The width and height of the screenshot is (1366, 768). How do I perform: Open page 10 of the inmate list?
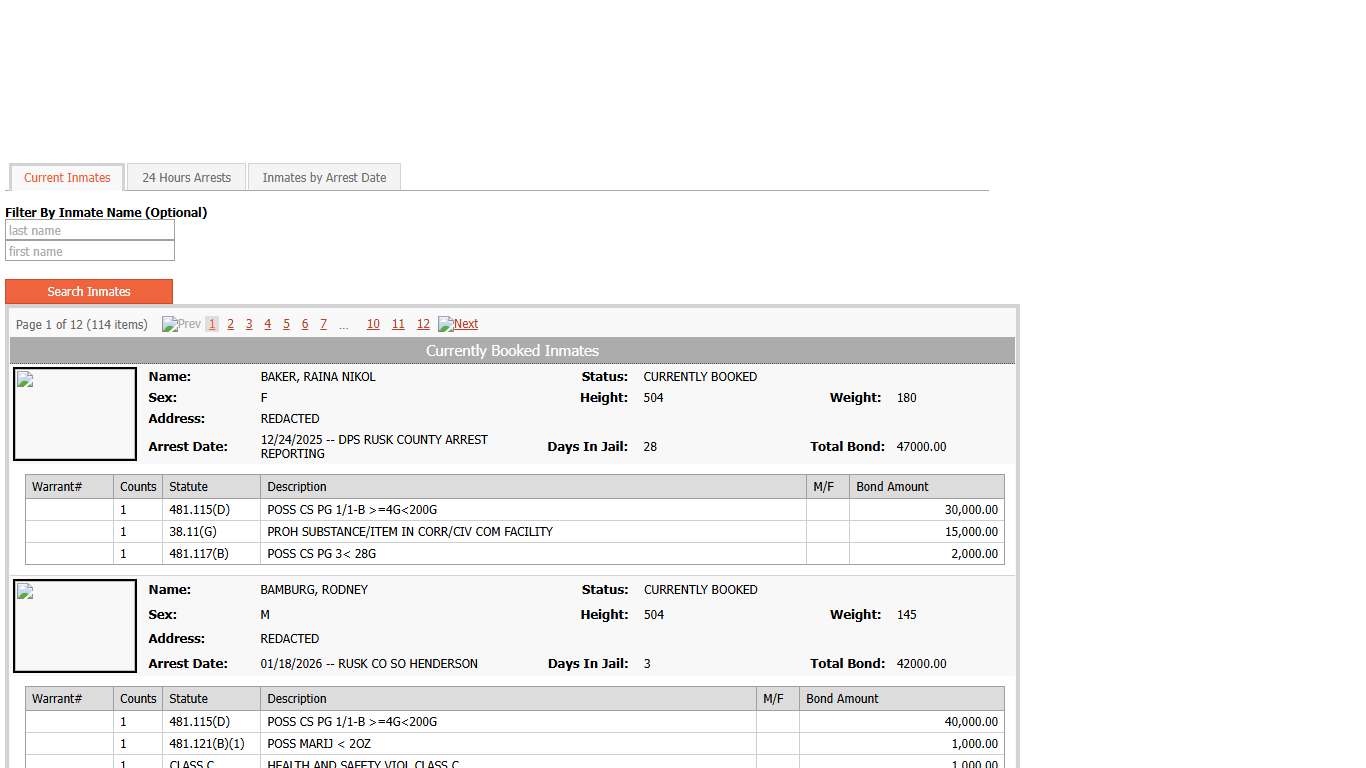(x=373, y=324)
